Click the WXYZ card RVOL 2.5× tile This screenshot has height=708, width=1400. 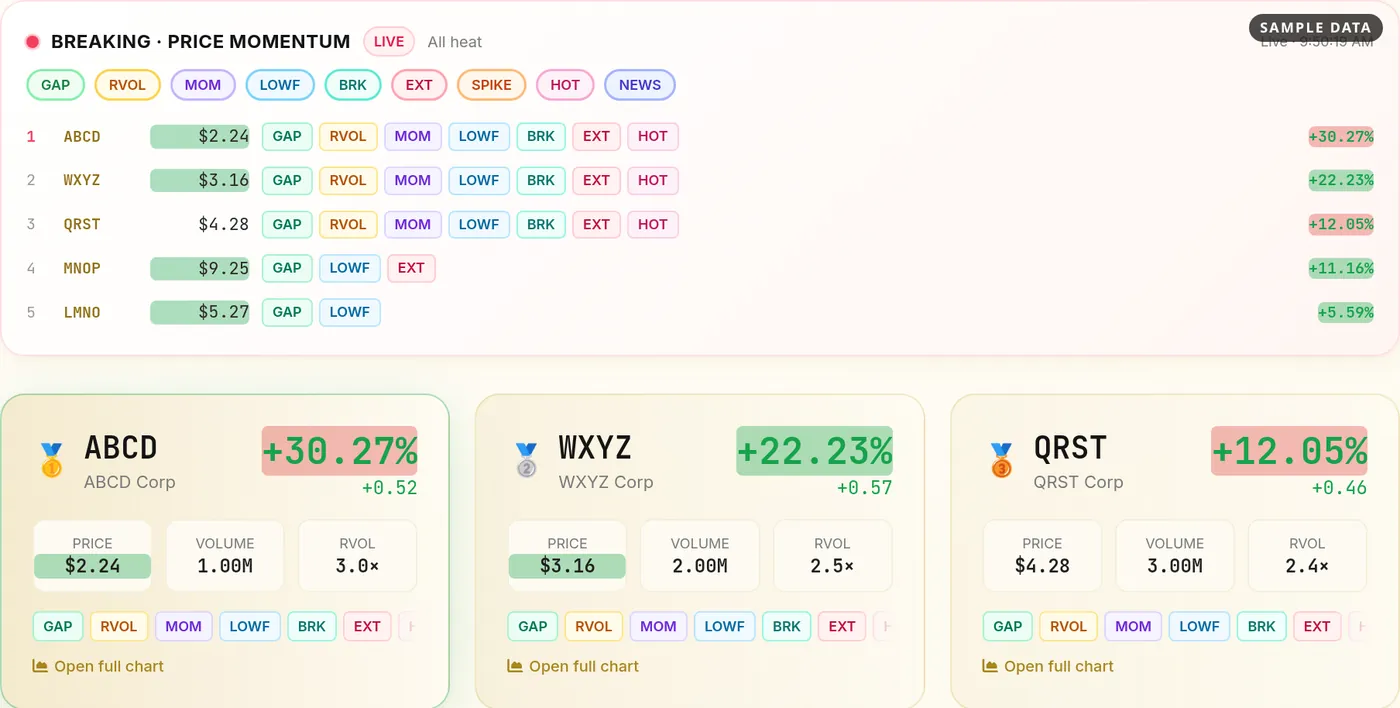(832, 556)
